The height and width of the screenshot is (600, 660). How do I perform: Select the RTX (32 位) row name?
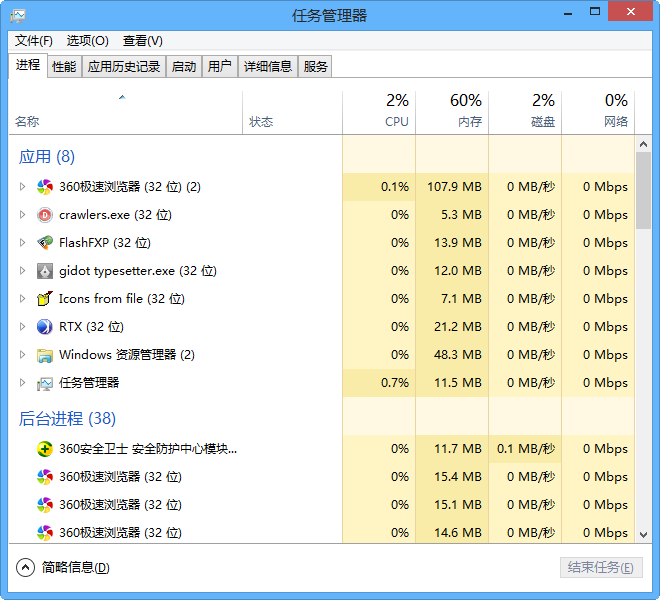click(91, 326)
